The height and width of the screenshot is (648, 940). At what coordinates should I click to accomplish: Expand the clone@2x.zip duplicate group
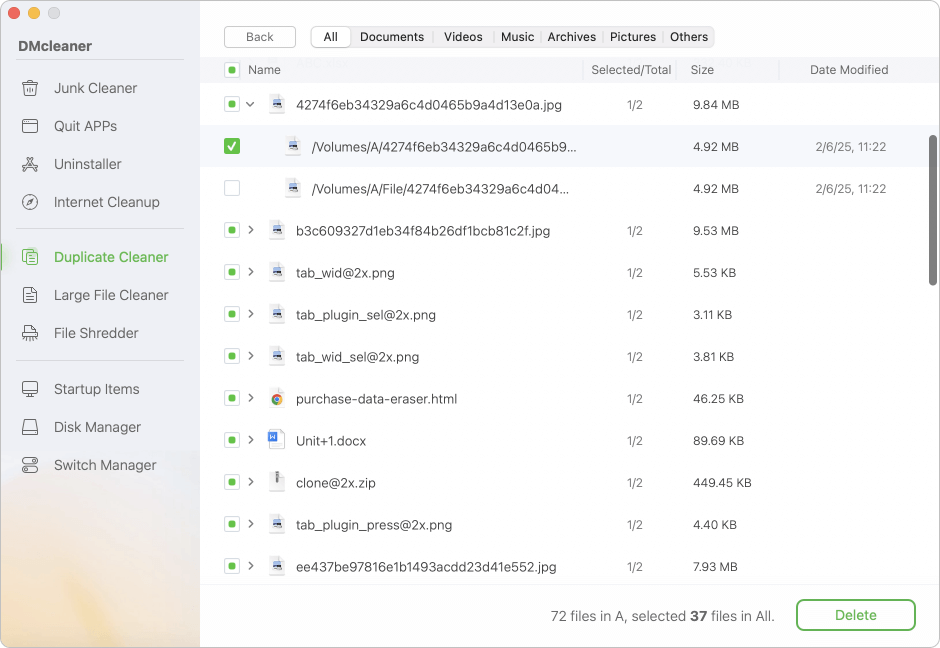(x=253, y=482)
